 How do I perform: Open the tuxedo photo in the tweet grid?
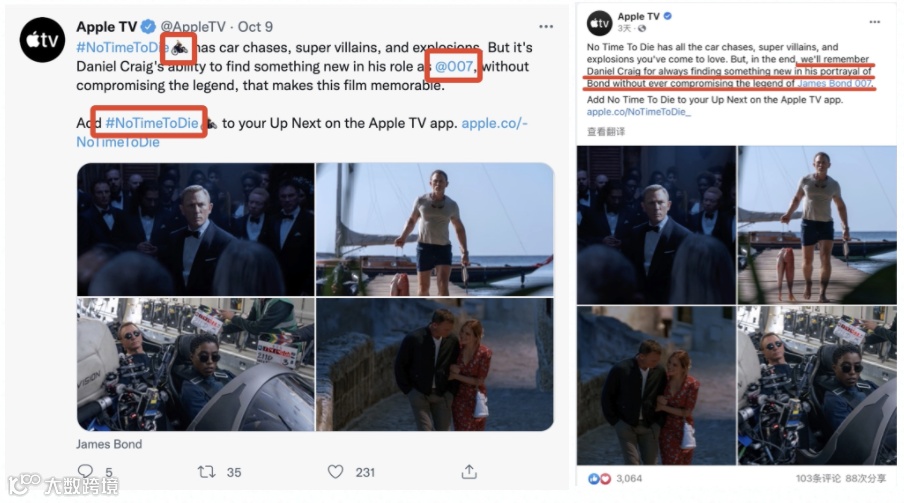click(x=196, y=230)
